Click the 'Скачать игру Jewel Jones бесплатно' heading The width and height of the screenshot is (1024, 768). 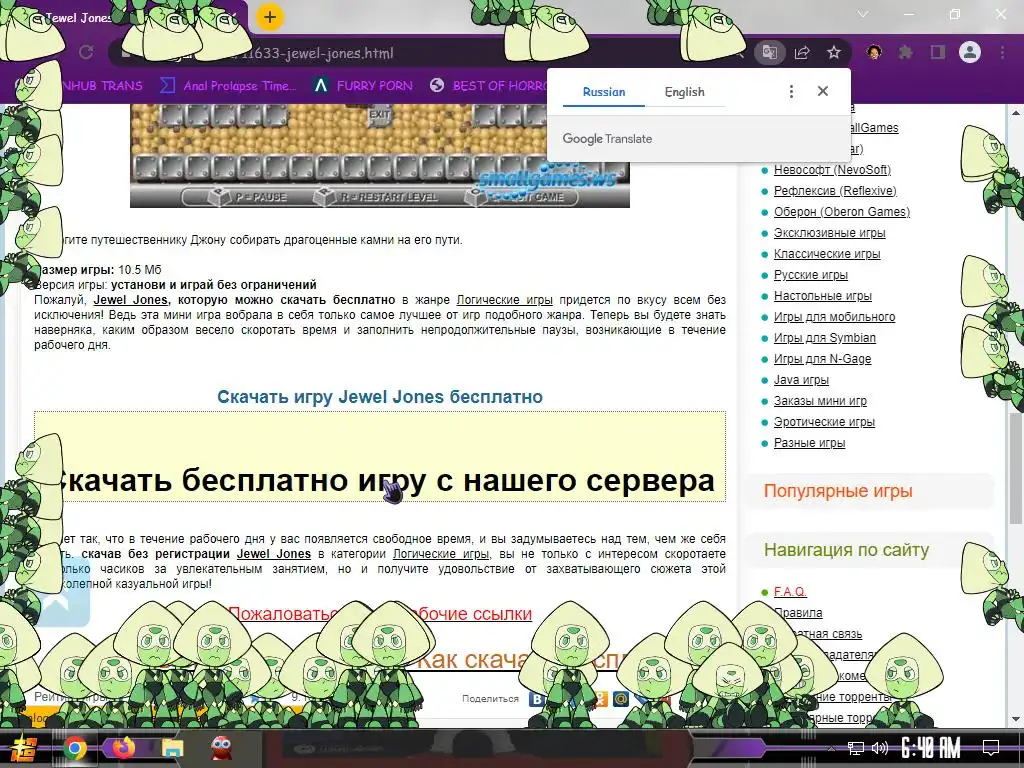(379, 397)
